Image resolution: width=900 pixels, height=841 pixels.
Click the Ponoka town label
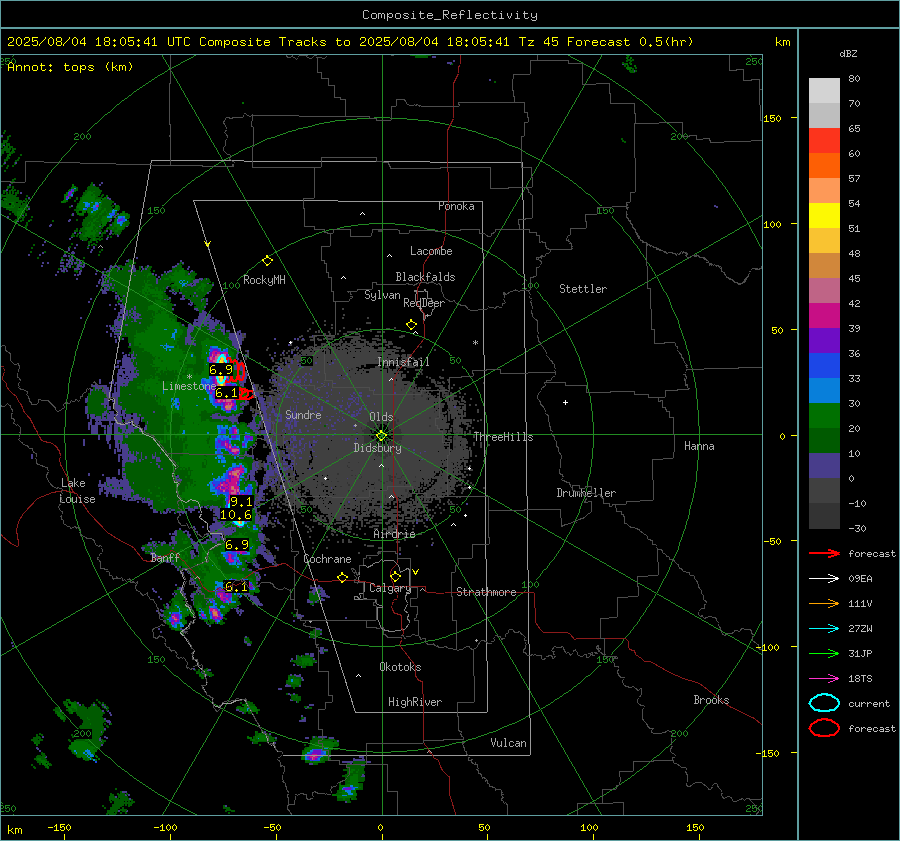pos(456,207)
